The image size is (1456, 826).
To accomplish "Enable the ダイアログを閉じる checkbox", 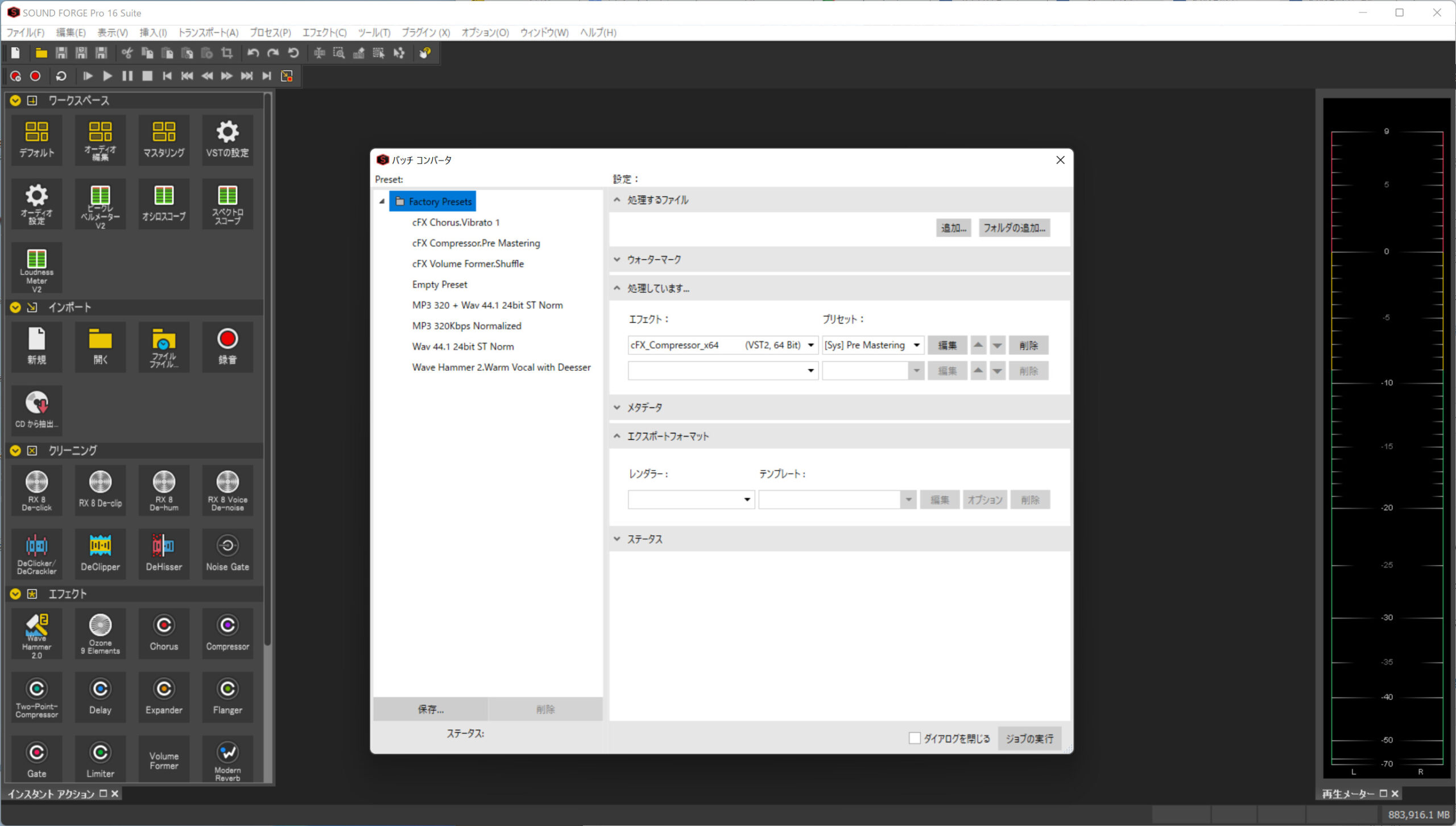I will (914, 738).
